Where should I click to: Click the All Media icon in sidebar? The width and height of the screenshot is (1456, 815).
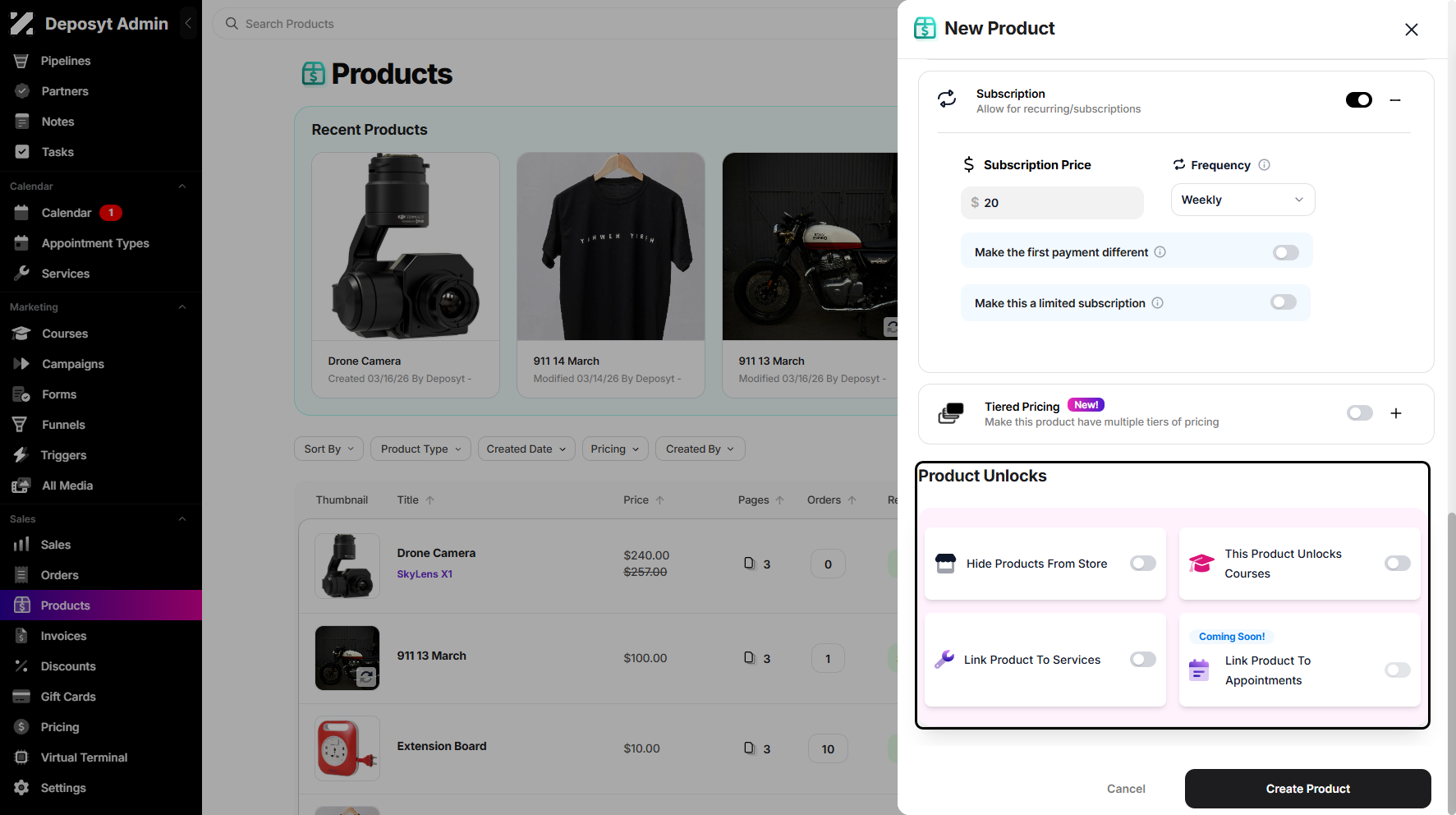(21, 486)
